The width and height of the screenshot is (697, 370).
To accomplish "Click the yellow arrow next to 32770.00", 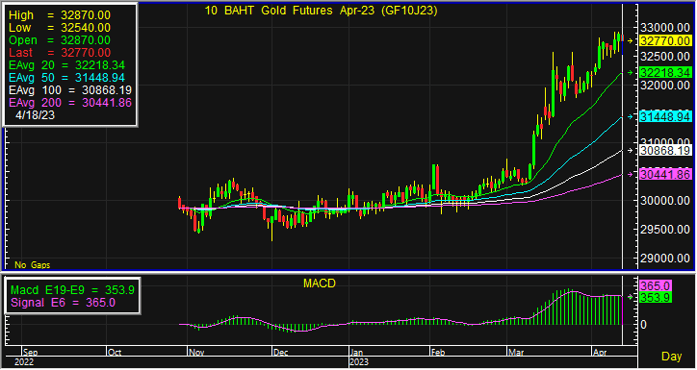I will pyautogui.click(x=630, y=41).
